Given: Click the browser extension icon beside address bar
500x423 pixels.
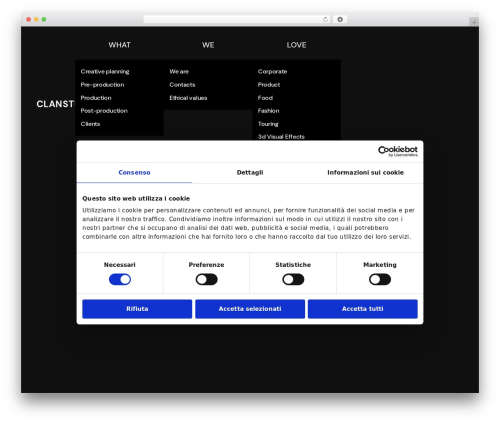Looking at the screenshot, I should (340, 19).
